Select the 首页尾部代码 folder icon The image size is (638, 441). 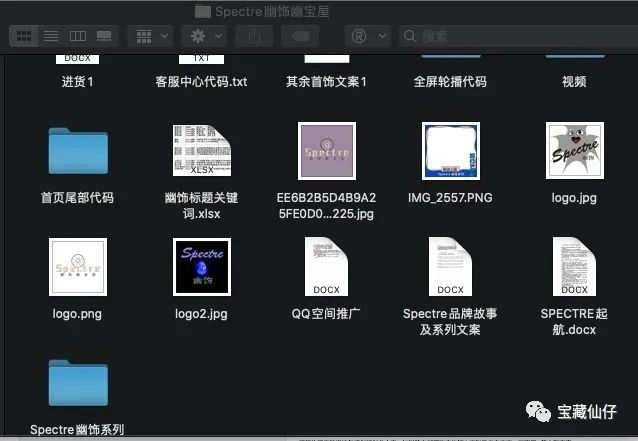click(78, 151)
